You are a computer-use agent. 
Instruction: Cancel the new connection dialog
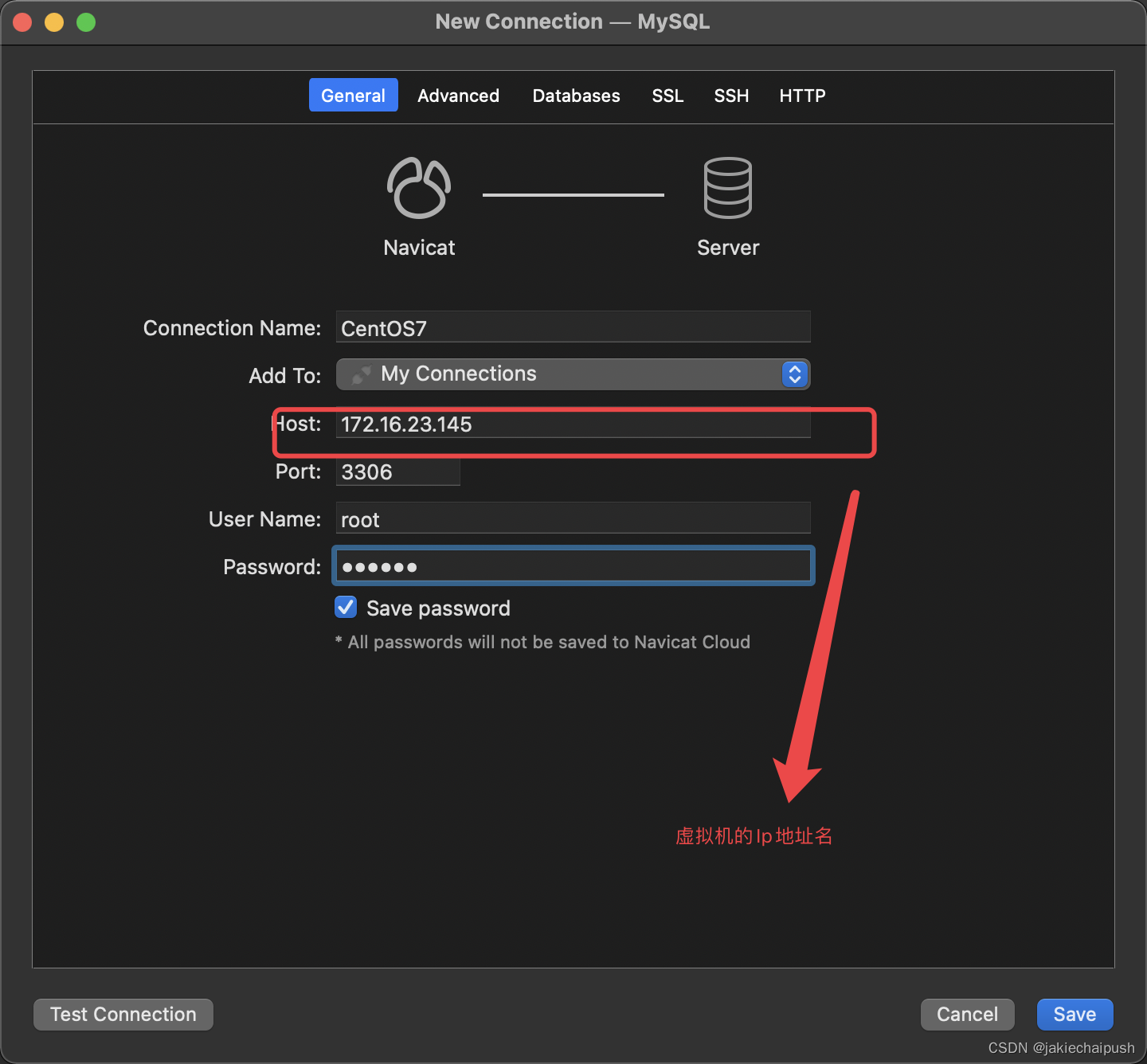[x=968, y=1015]
